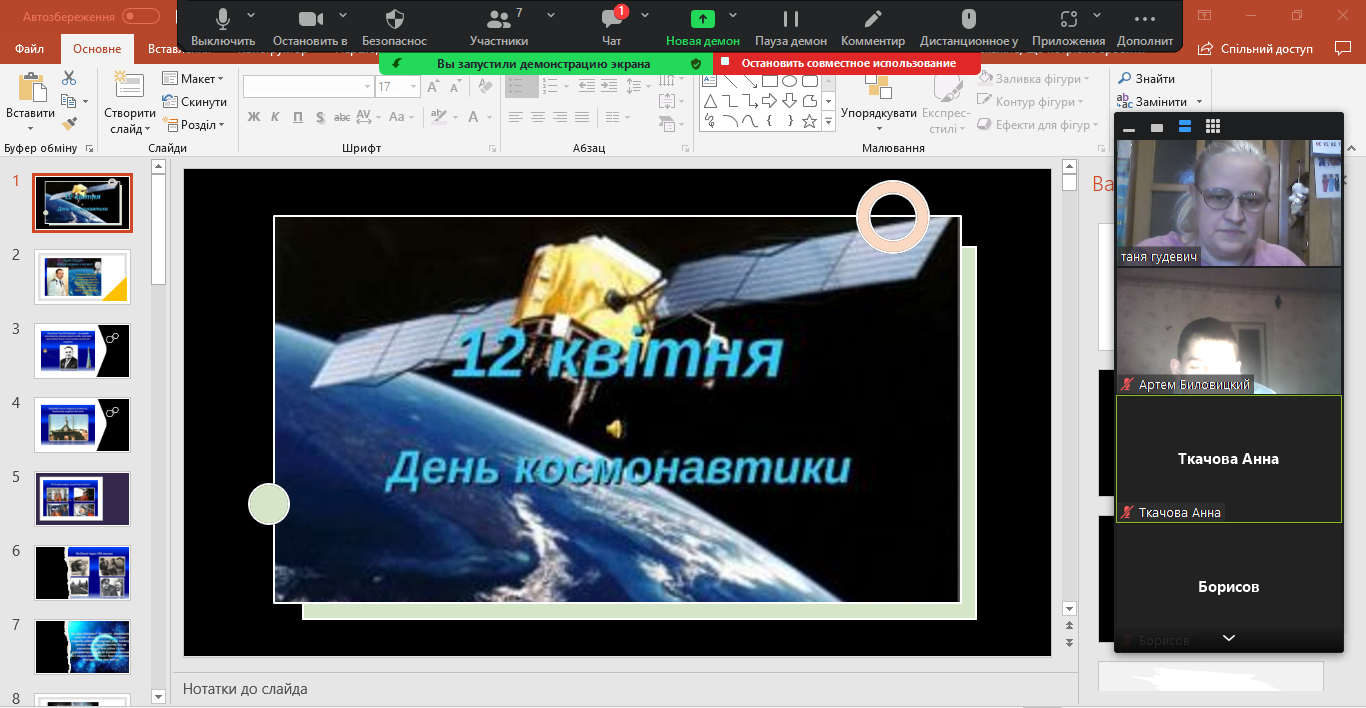Viewport: 1366px width, 708px height.
Task: Expand video options arrow in Zoom
Action: [x=343, y=16]
